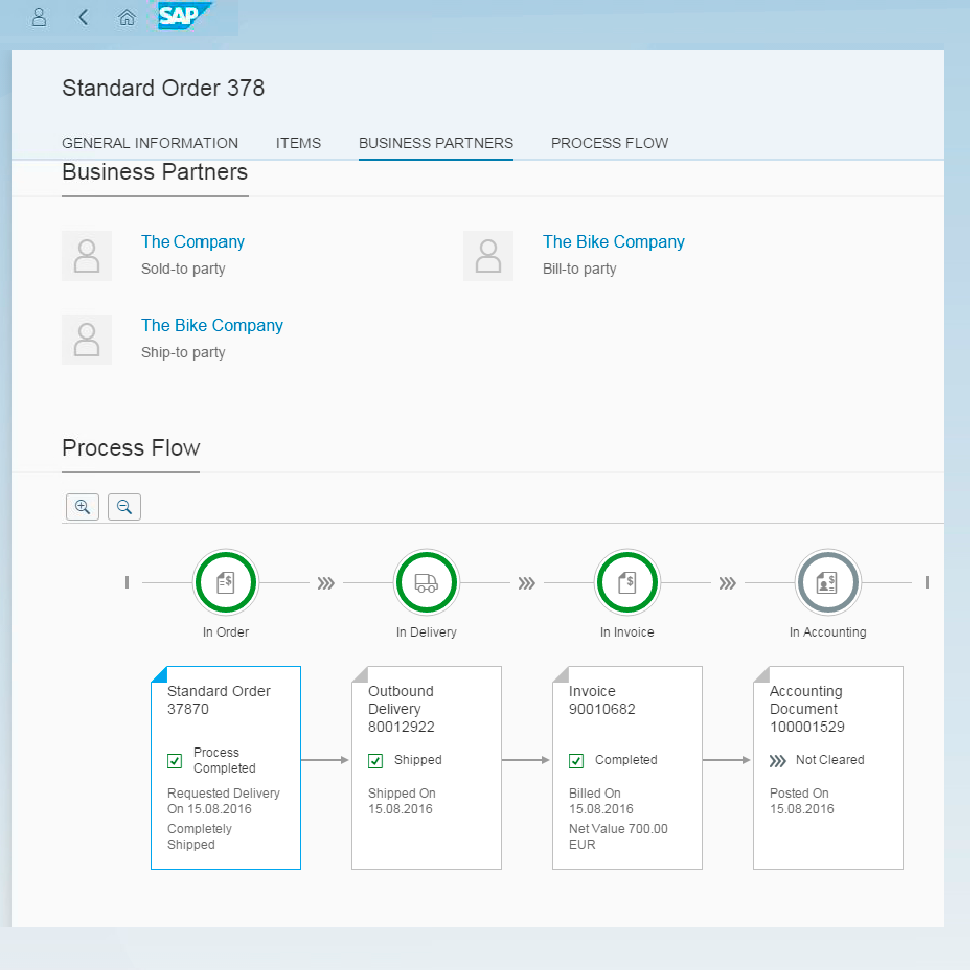Image resolution: width=970 pixels, height=970 pixels.
Task: Open The Bike Company ship-to party link
Action: coord(212,325)
